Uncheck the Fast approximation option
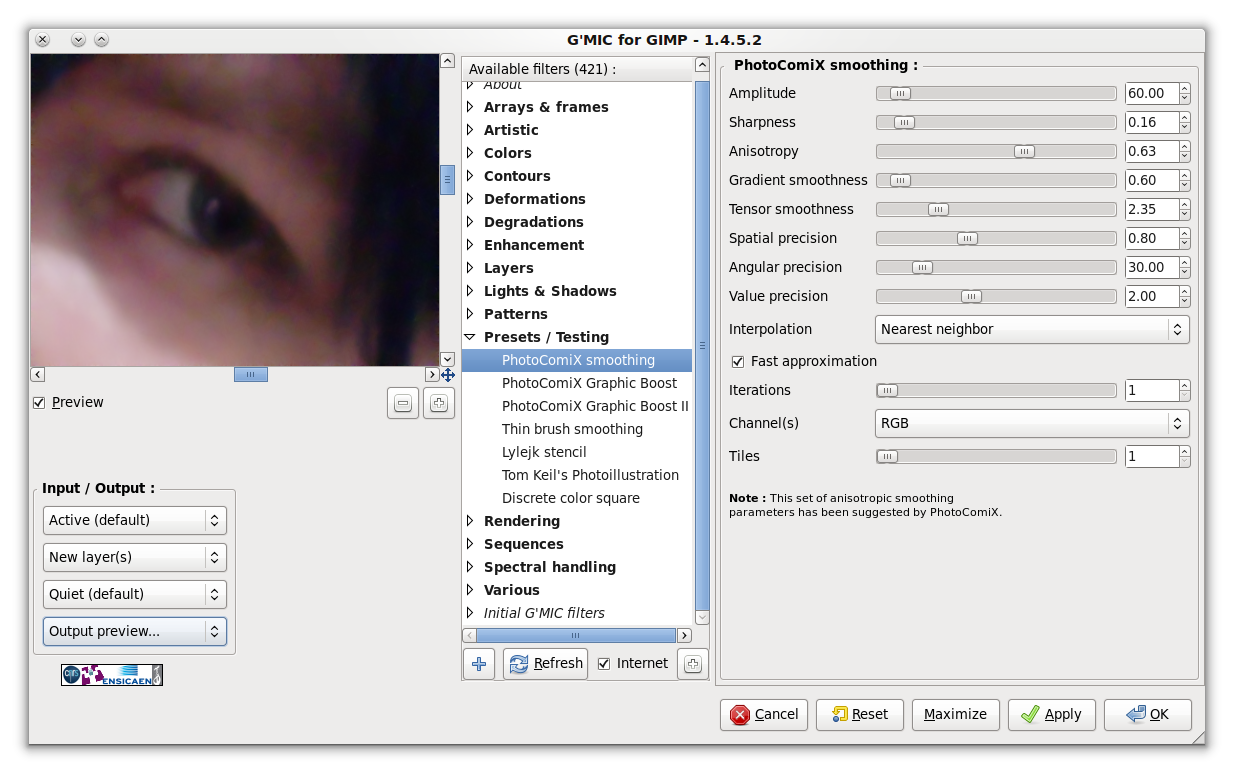The width and height of the screenshot is (1234, 773). click(738, 361)
